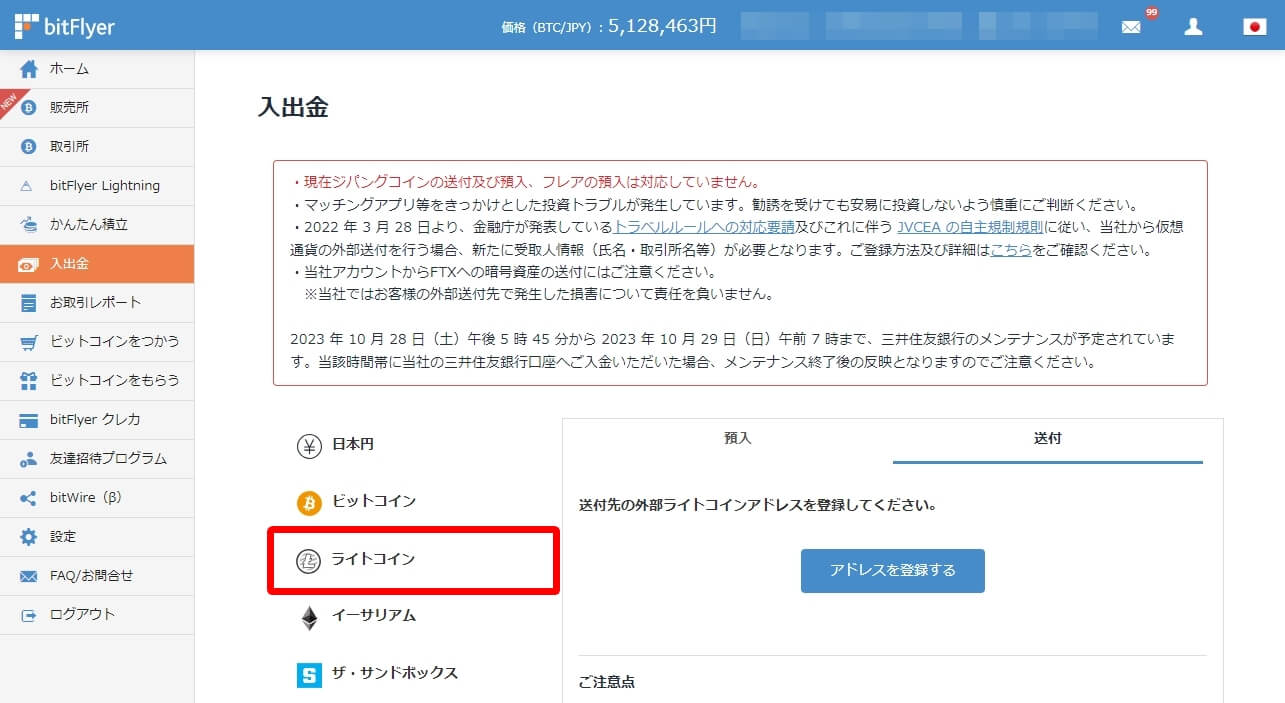Click the かんたん積立 savings icon
The image size is (1285, 703).
[x=29, y=224]
